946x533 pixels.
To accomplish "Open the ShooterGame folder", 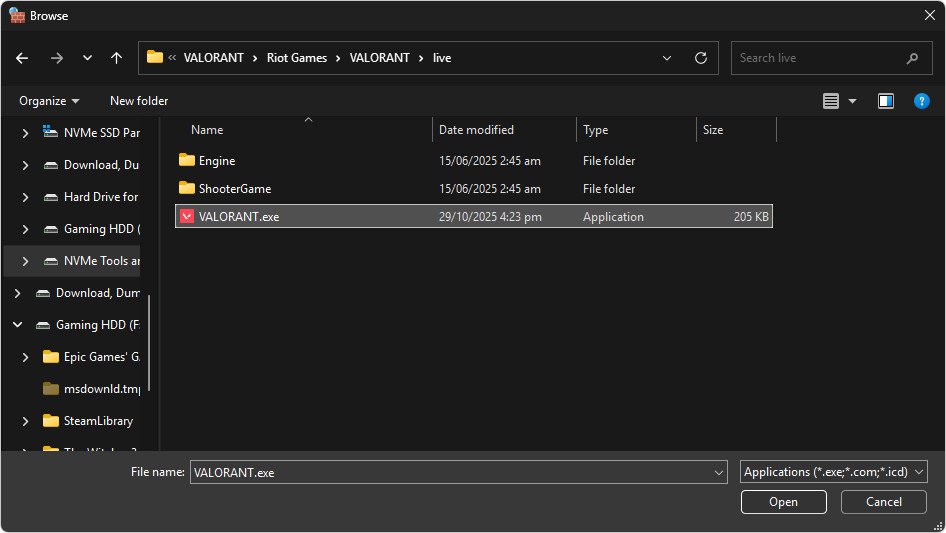I will [x=234, y=189].
